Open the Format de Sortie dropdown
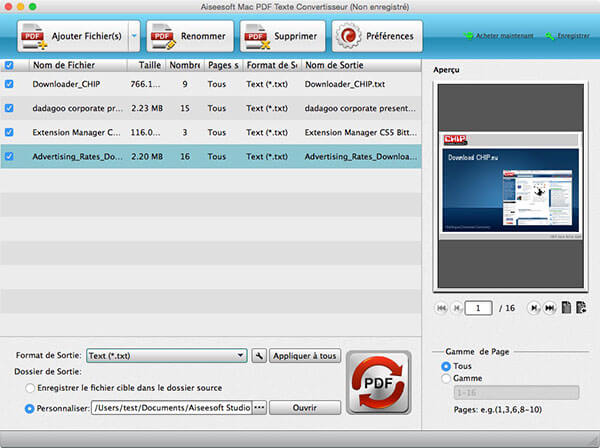 (x=166, y=355)
